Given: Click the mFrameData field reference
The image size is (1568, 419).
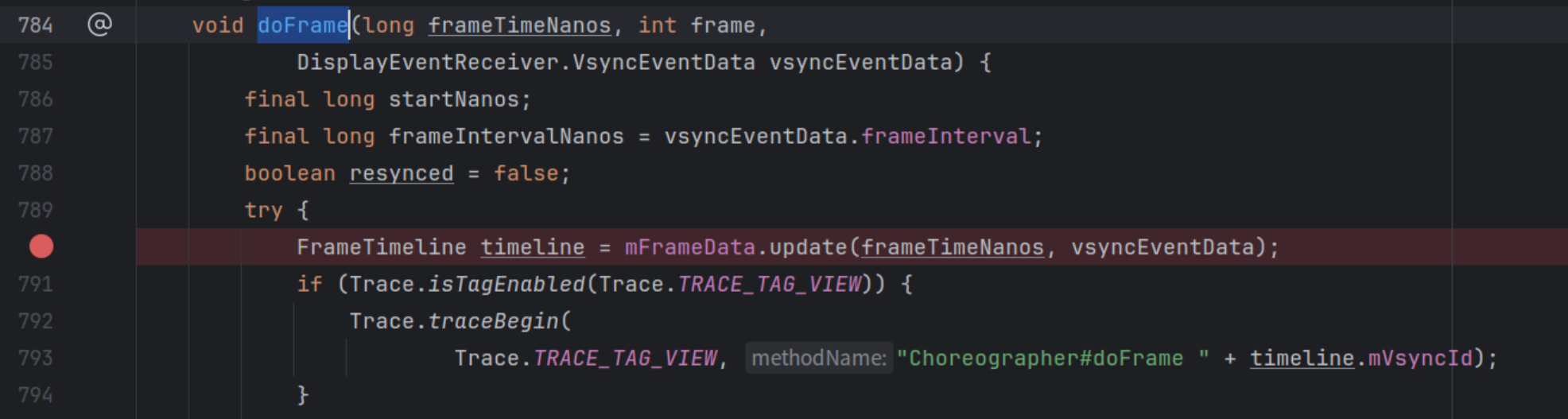Looking at the screenshot, I should pyautogui.click(x=689, y=247).
